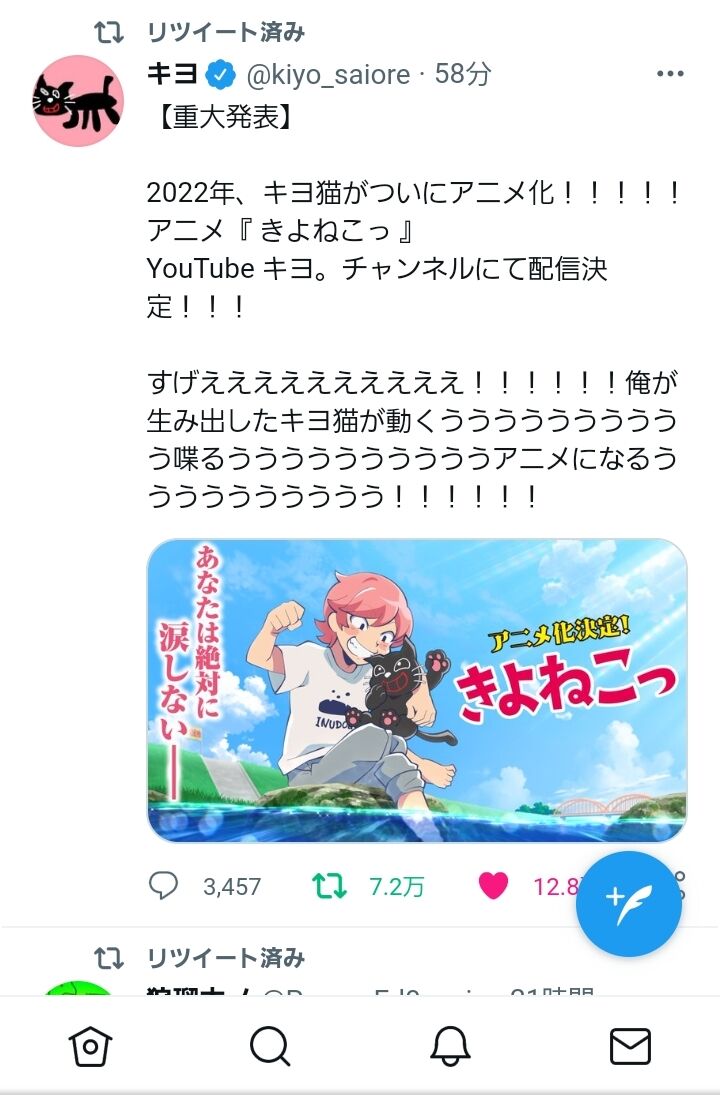Screen dimensions: 720x1095
Task: Tap the @kiyo_saiore handle
Action: coord(328,74)
